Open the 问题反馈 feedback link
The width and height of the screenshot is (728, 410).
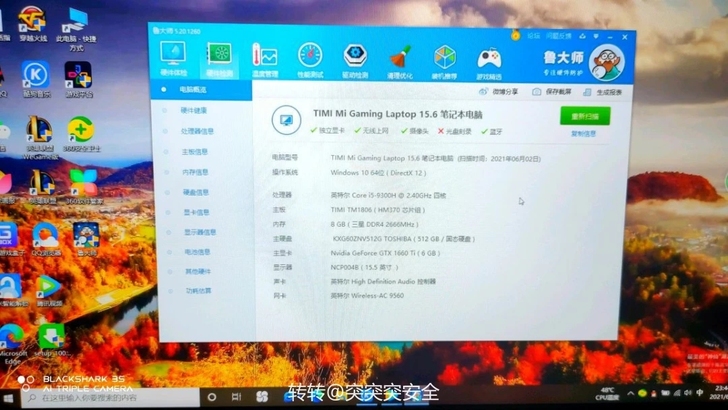coord(559,36)
